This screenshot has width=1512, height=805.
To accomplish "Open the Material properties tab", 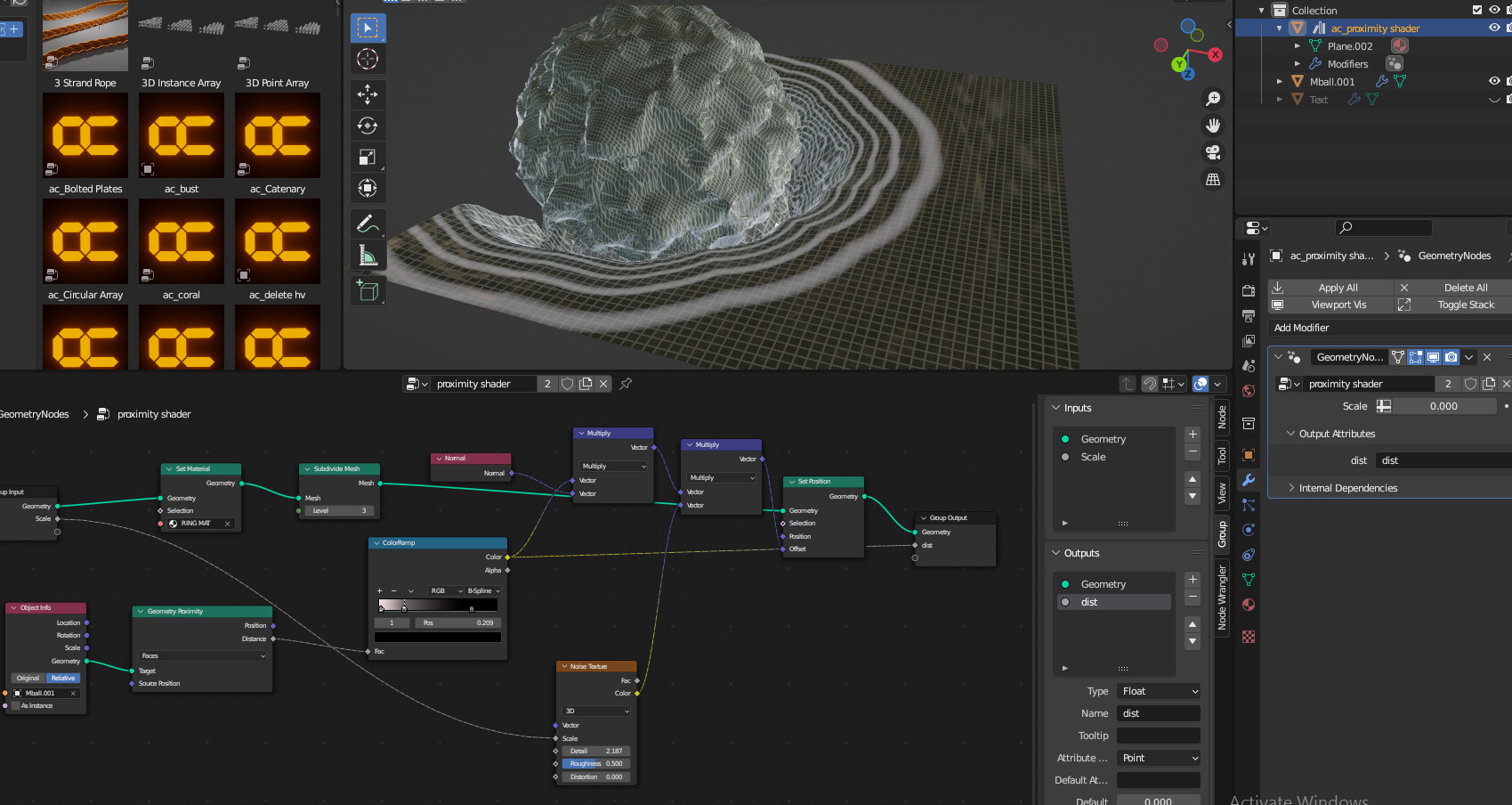I will (1249, 605).
